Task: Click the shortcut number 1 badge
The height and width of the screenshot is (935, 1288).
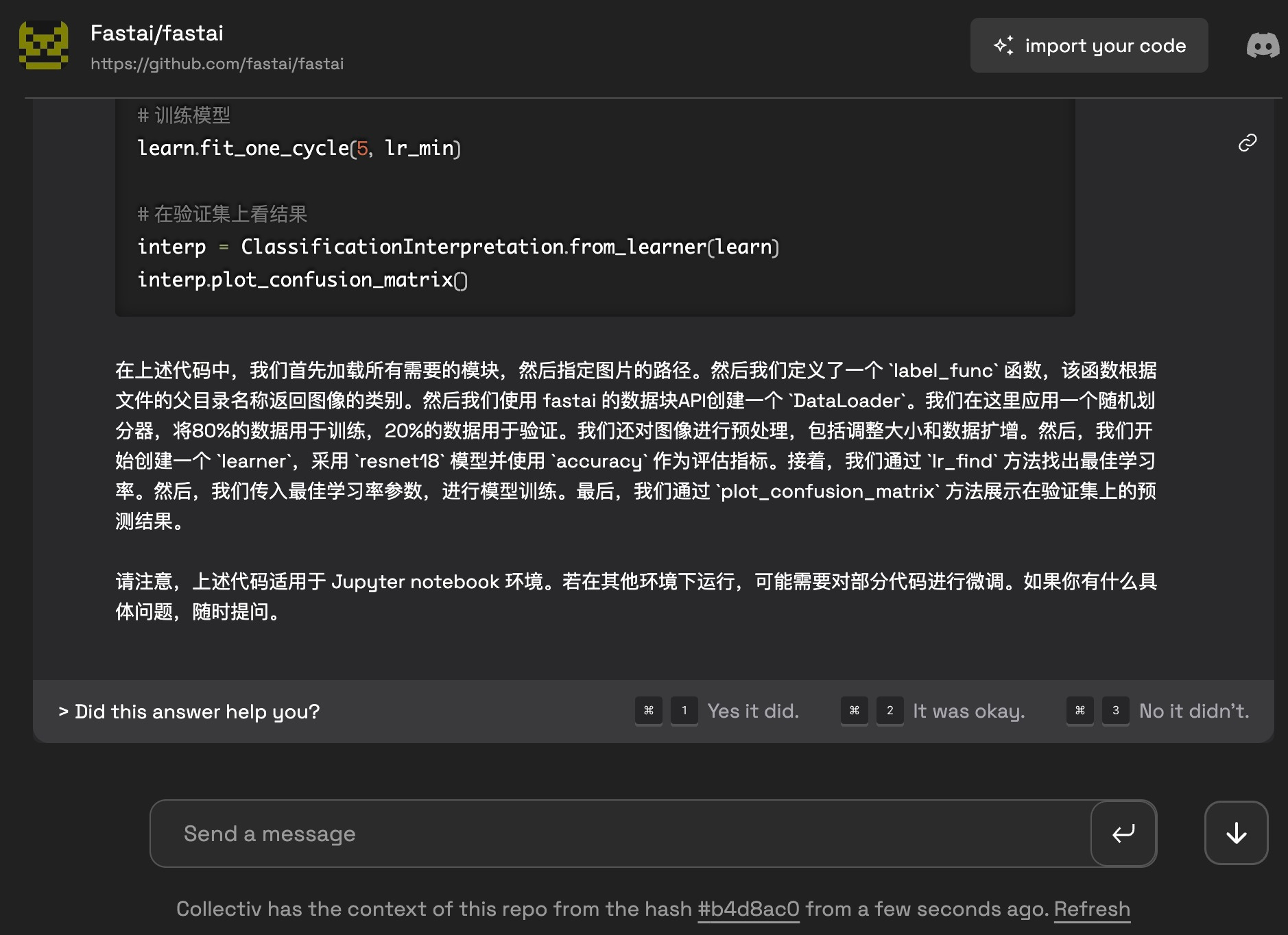Action: point(684,711)
